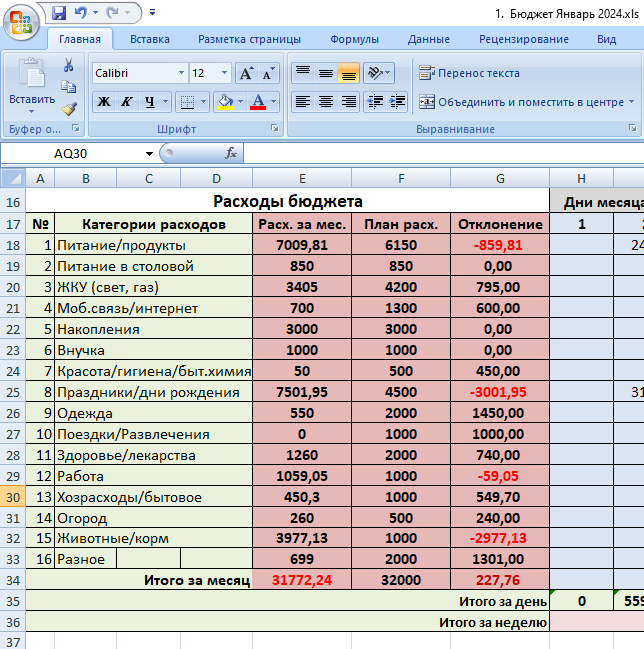Click the Save floppy disk icon

pos(59,13)
